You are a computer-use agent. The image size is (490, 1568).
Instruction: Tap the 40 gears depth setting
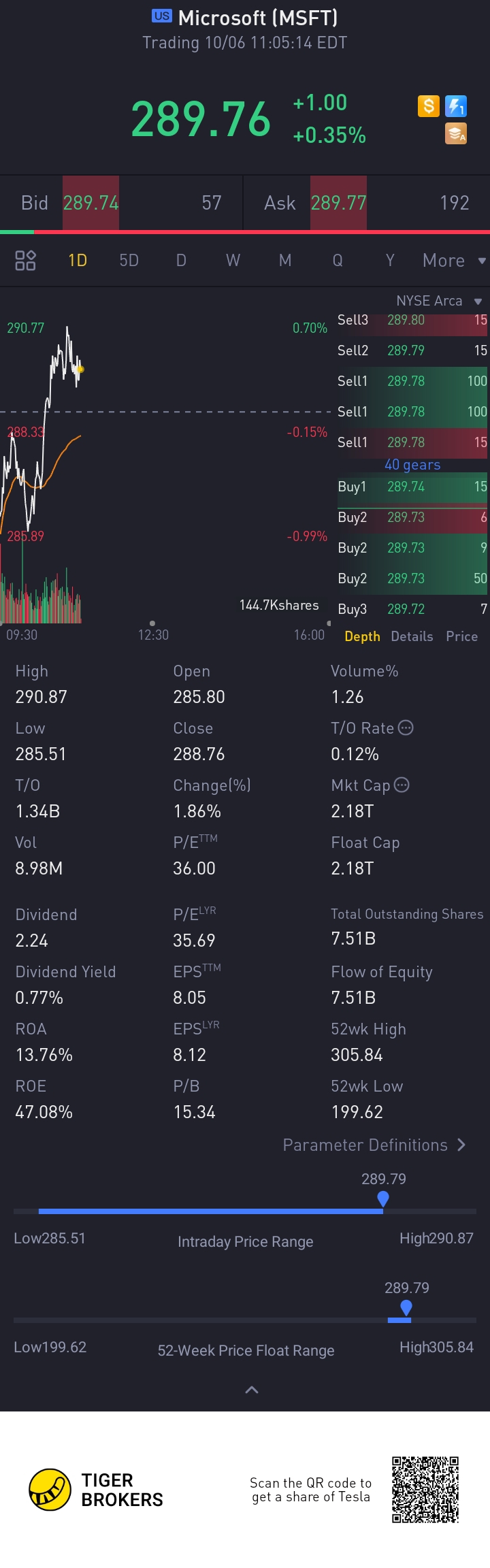412,465
